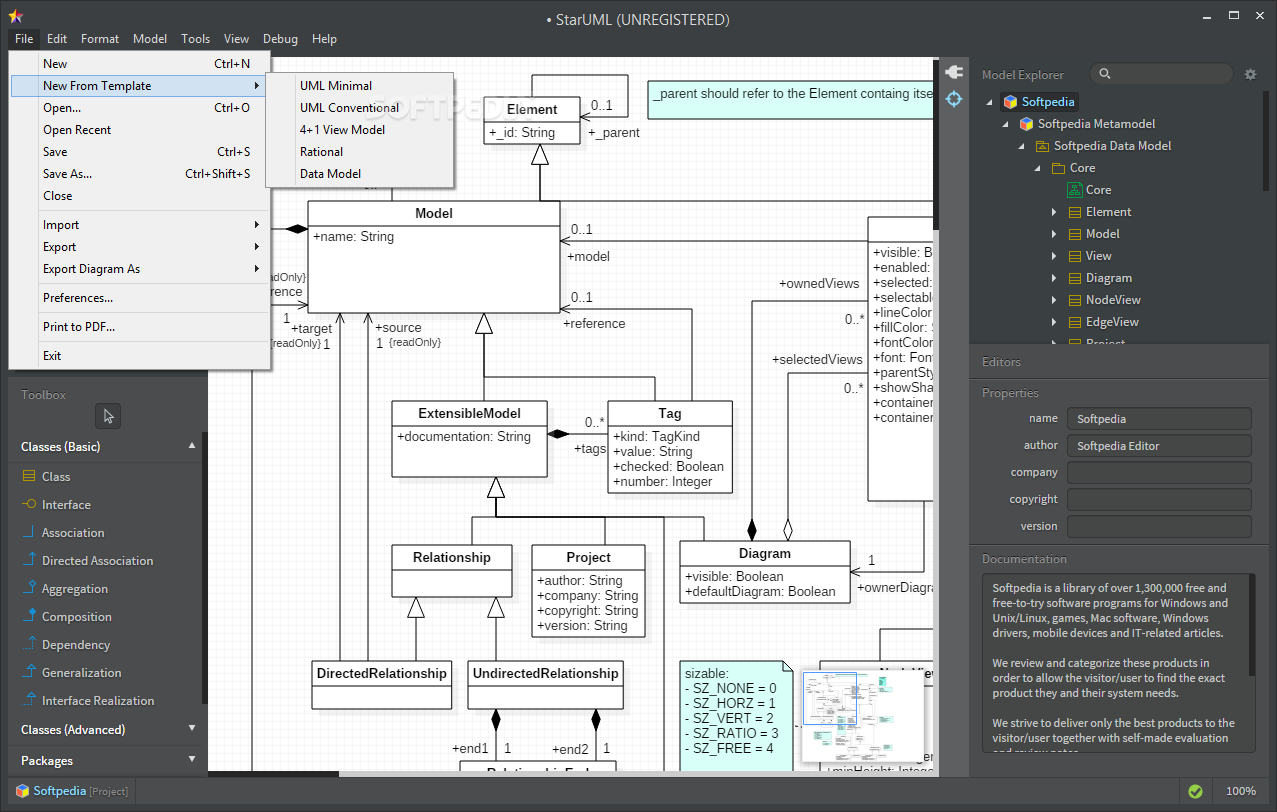Select the View class in Model Explorer
This screenshot has height=812, width=1277.
(x=1098, y=256)
